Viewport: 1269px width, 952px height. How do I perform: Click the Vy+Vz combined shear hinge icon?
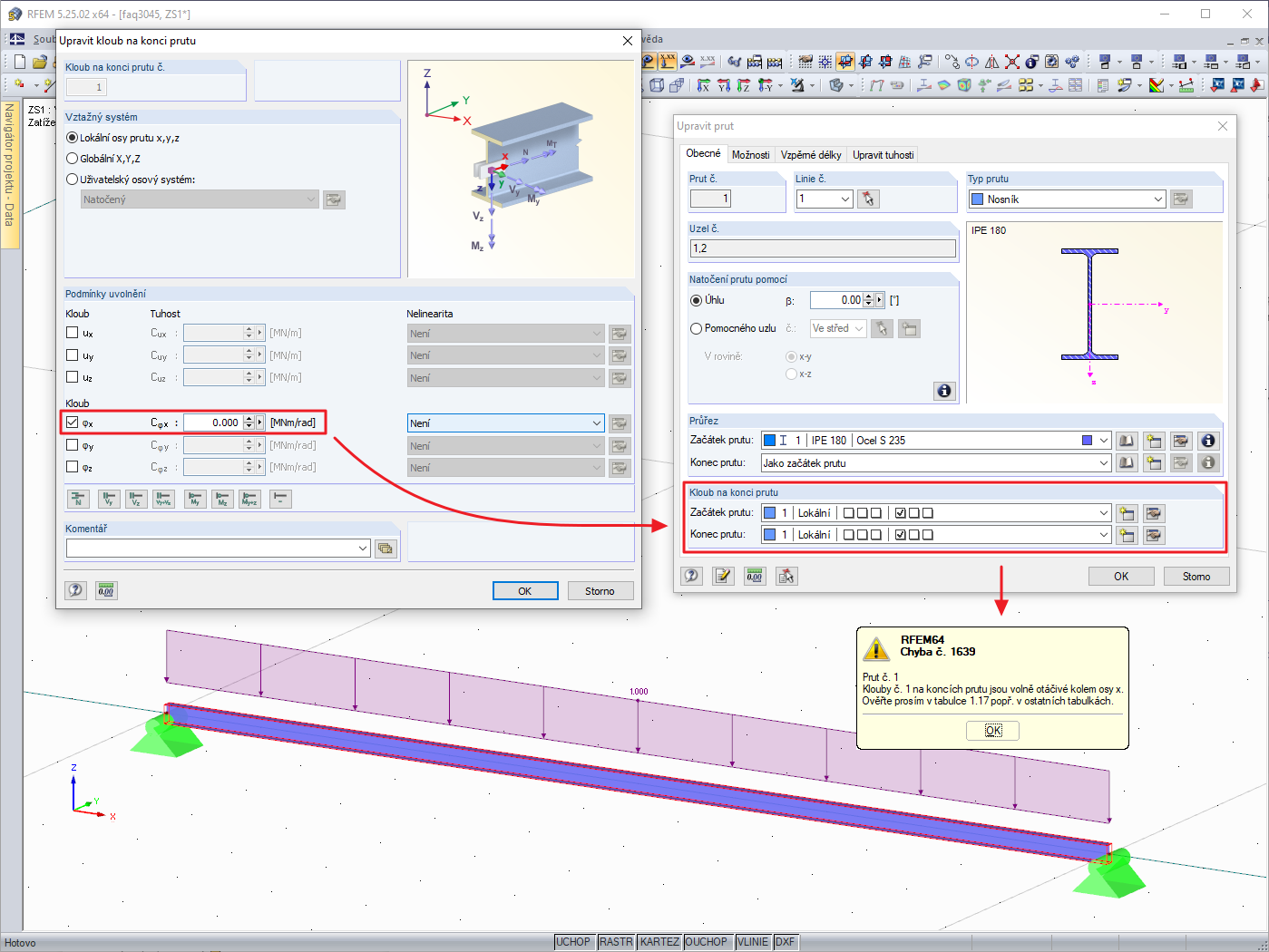pos(163,499)
